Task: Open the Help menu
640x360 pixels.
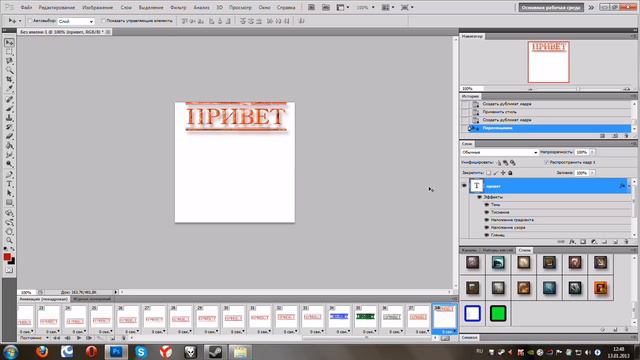Action: (286, 7)
